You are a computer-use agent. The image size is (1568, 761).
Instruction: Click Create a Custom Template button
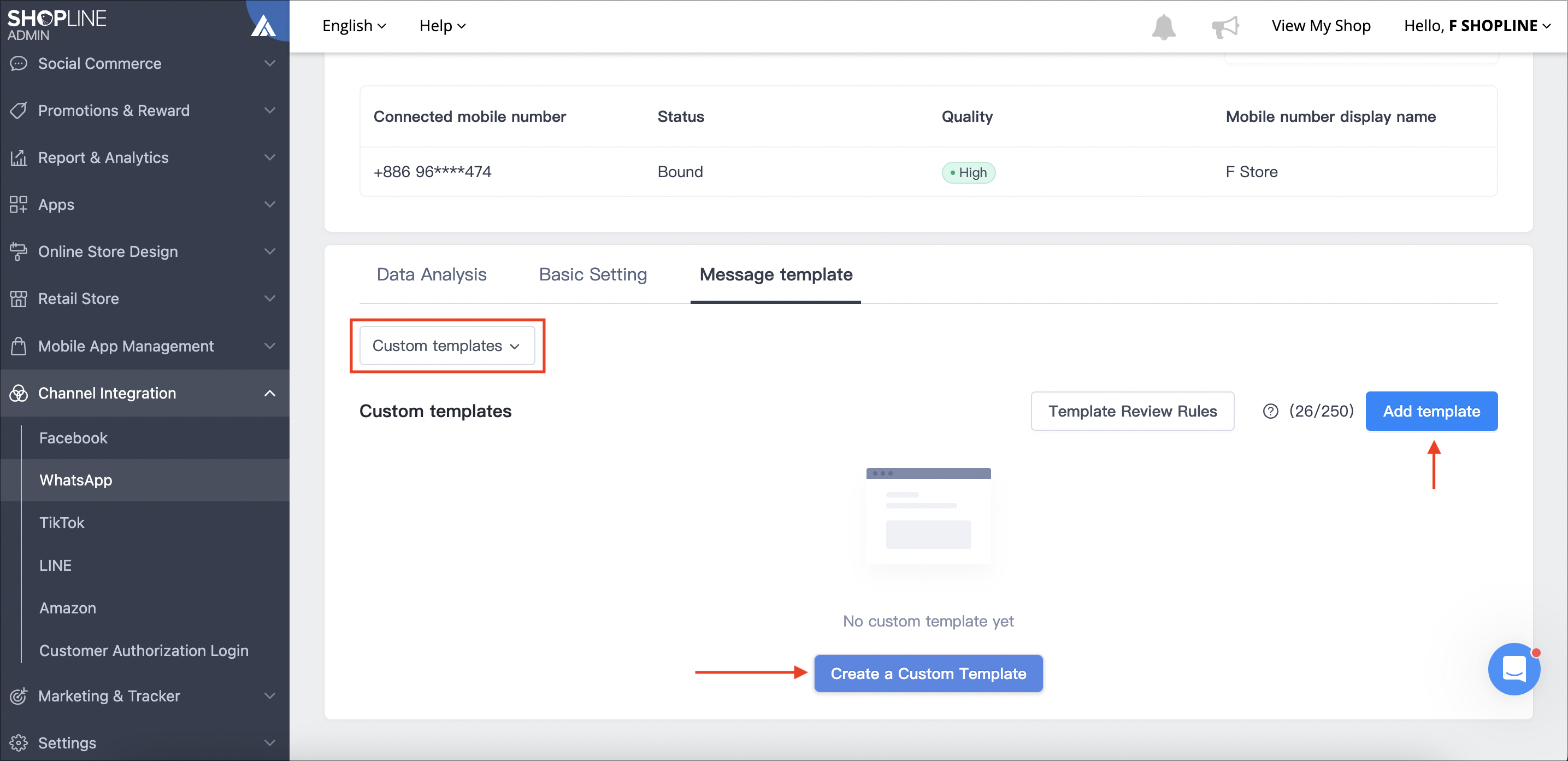coord(928,674)
